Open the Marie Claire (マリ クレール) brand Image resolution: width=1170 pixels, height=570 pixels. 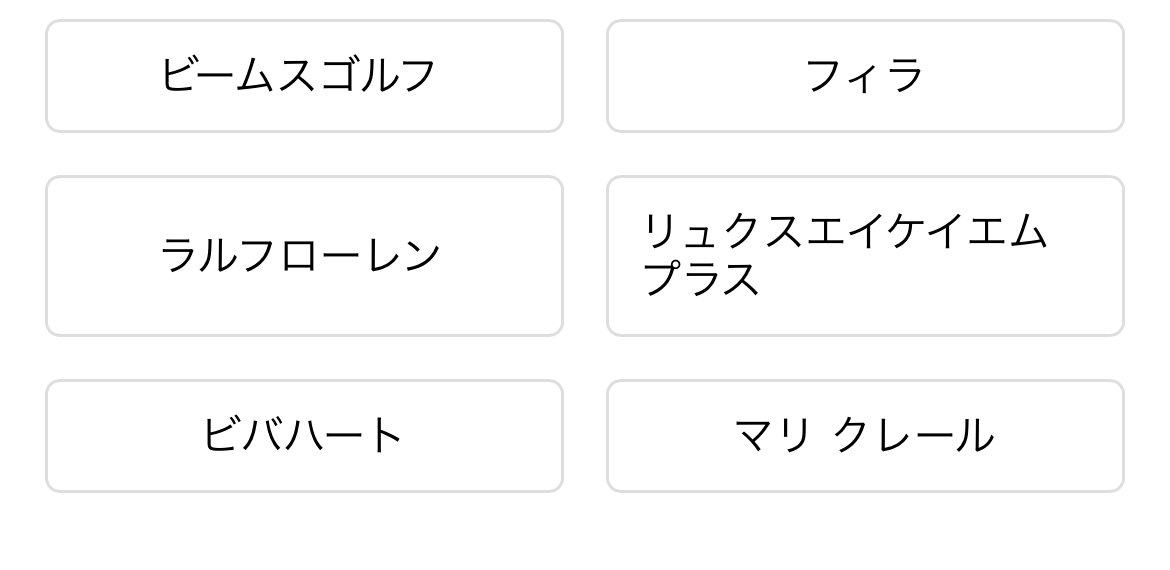865,436
